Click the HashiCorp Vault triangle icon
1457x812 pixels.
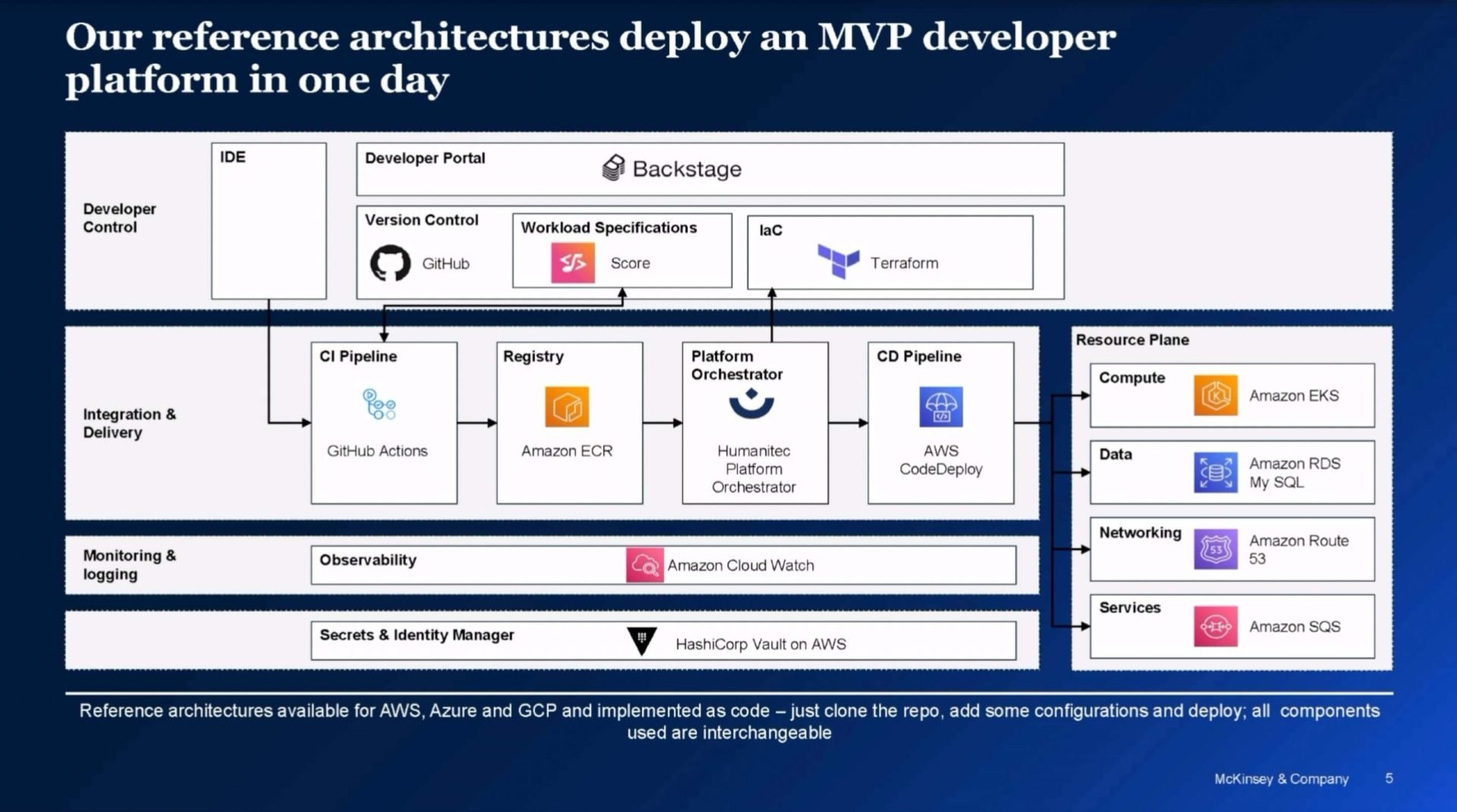tap(642, 640)
